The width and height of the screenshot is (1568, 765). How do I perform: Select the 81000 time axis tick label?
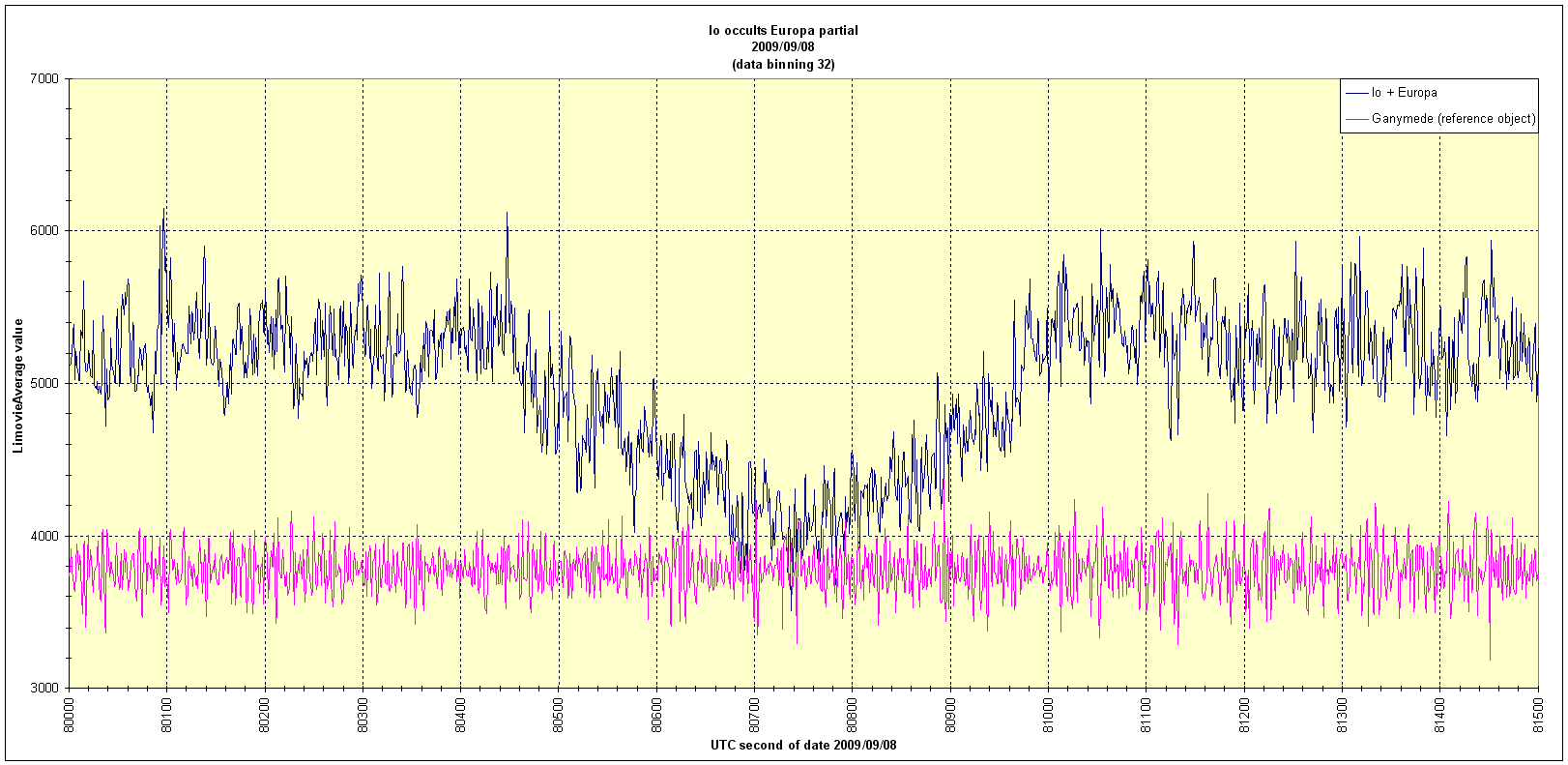point(1048,714)
